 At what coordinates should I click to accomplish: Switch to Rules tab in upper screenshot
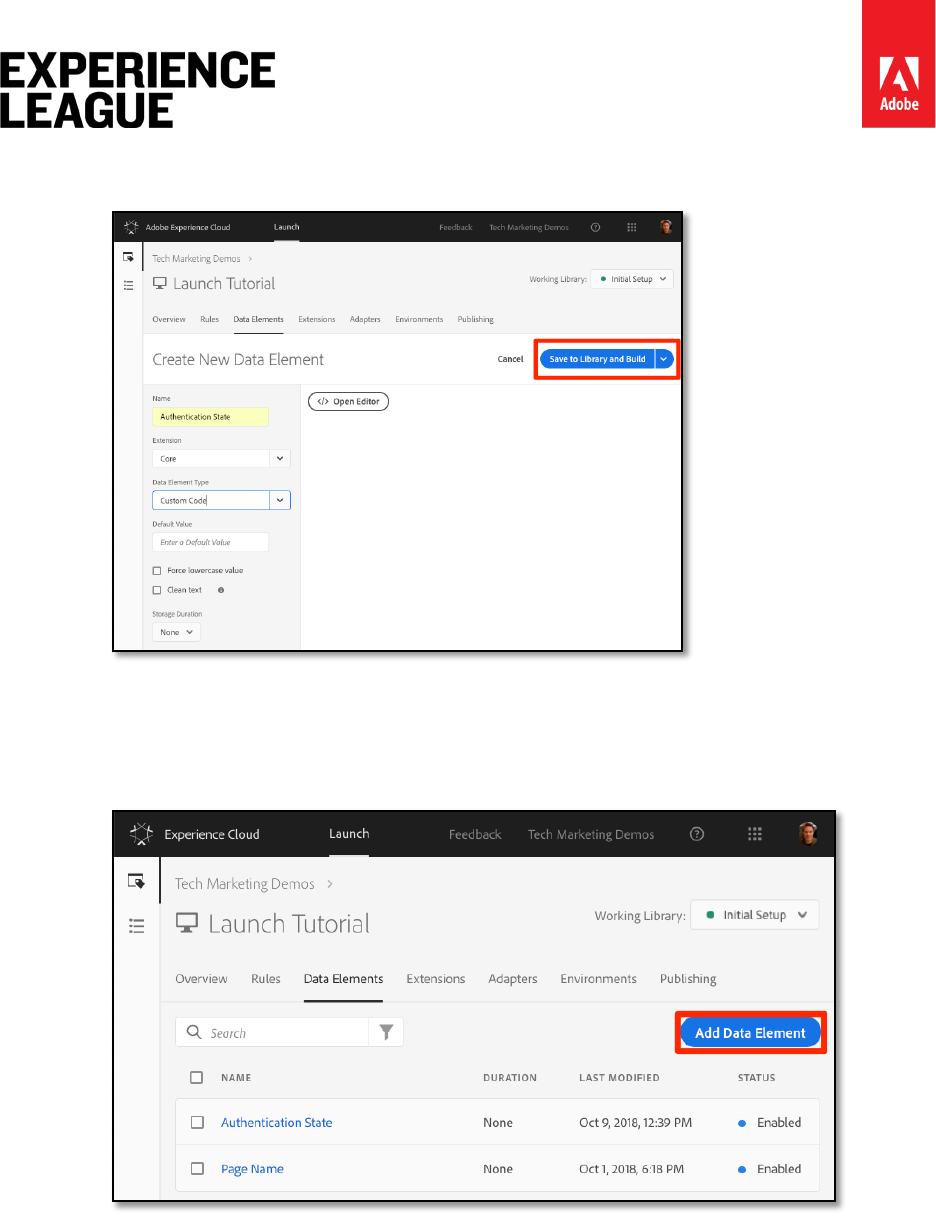pyautogui.click(x=210, y=319)
